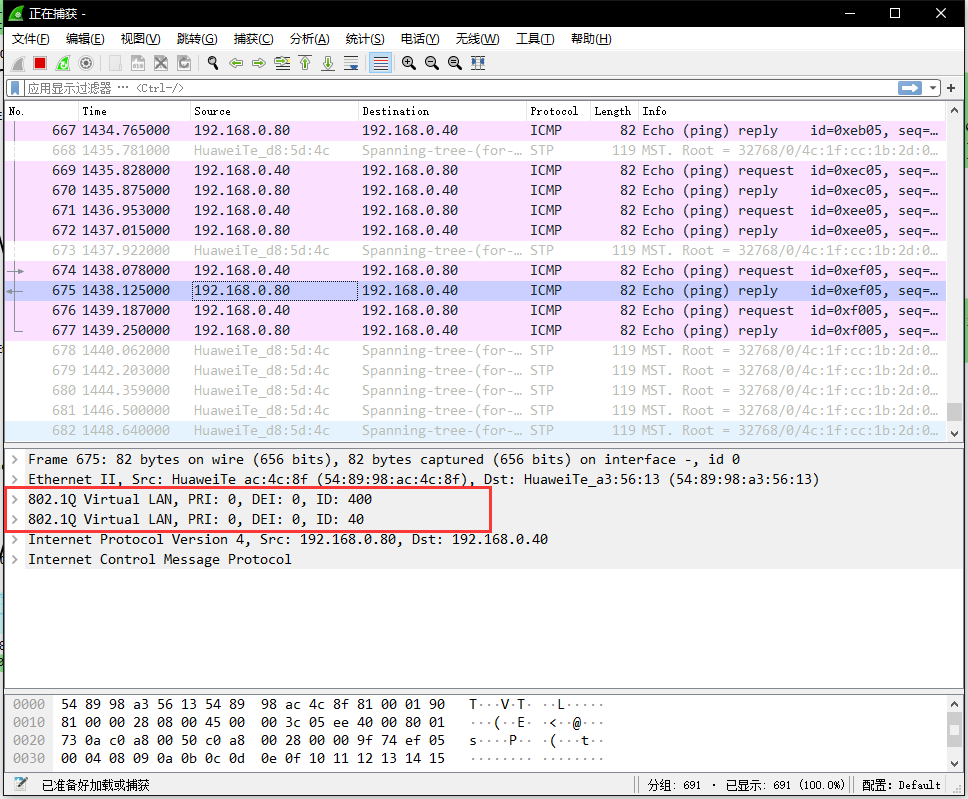Viewport: 968px width, 799px height.
Task: Select packet 667 ICMP reply row
Action: (x=475, y=130)
